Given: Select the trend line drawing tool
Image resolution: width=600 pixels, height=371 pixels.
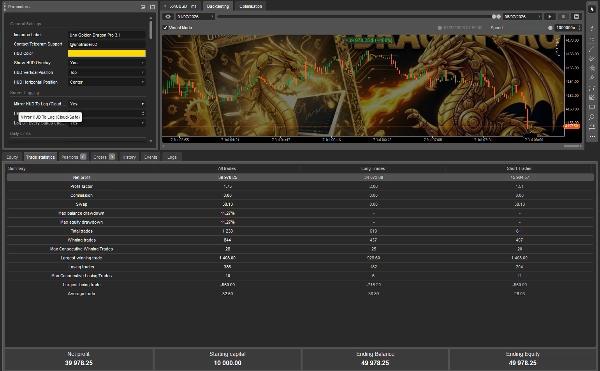Looking at the screenshot, I should pos(592,49).
